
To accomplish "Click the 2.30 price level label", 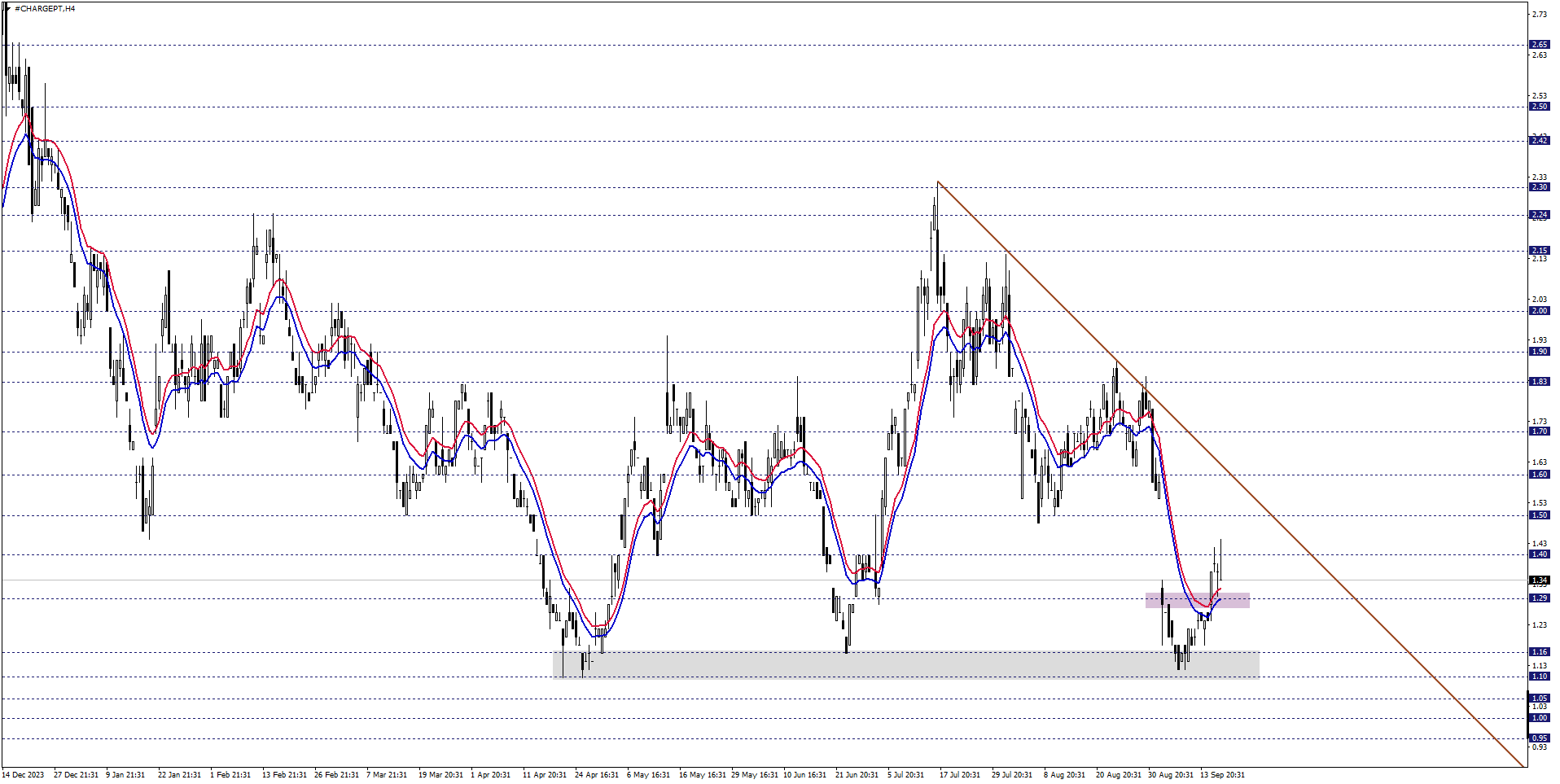I will [1540, 187].
